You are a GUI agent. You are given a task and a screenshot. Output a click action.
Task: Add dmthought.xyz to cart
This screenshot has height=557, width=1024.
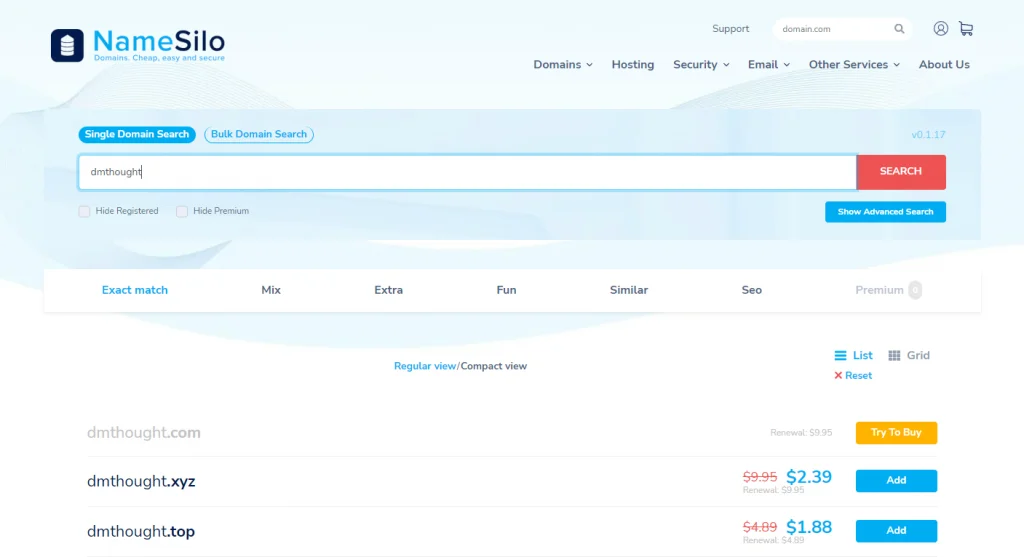896,481
